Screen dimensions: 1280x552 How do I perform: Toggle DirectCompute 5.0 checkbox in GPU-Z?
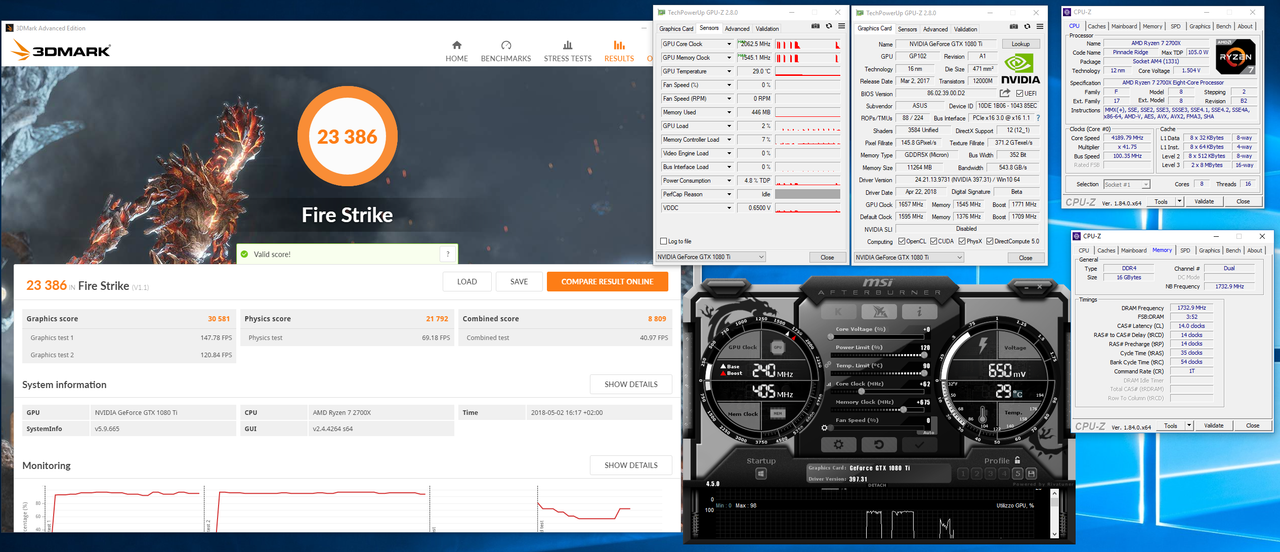pos(990,241)
